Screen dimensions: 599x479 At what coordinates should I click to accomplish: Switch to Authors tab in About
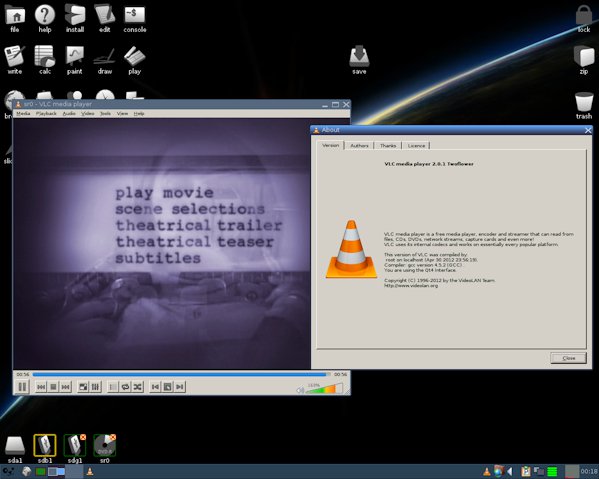coord(359,146)
